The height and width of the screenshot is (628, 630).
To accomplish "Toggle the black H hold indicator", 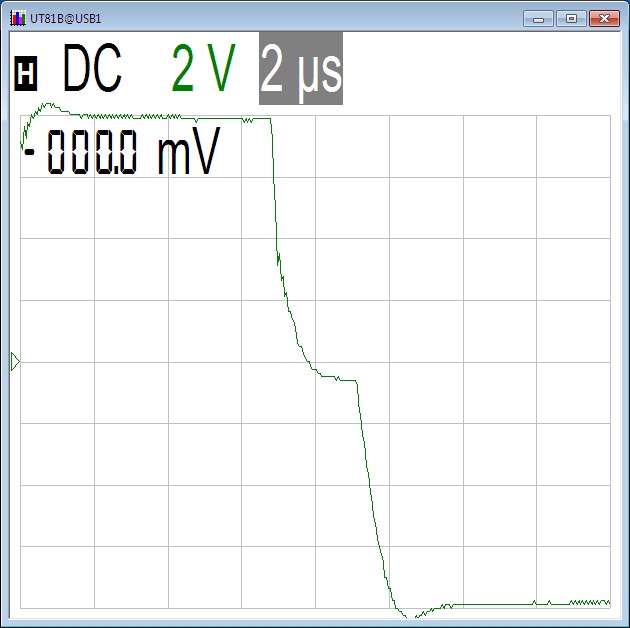I will pos(27,73).
